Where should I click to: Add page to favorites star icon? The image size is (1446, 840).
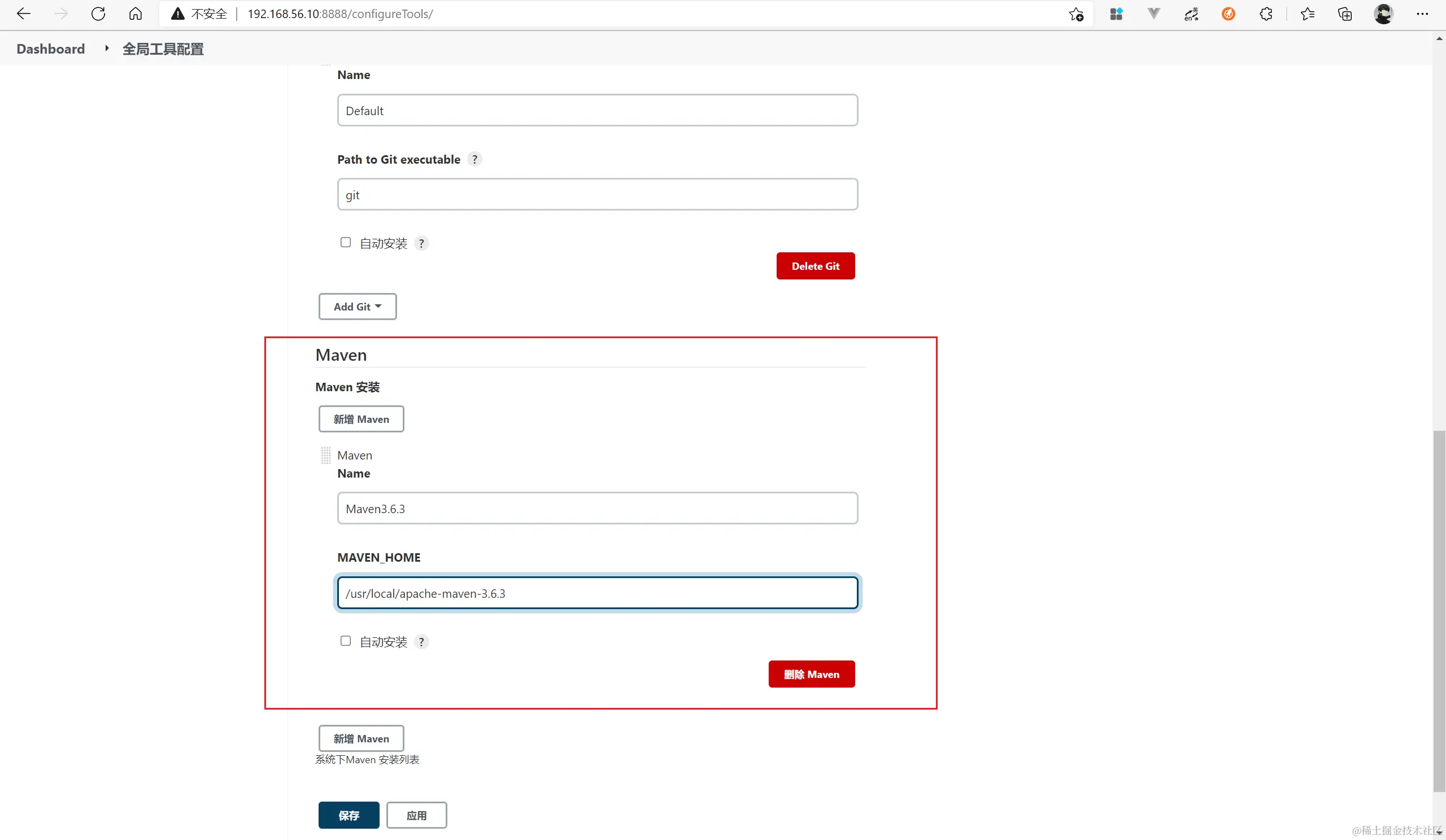coord(1076,14)
